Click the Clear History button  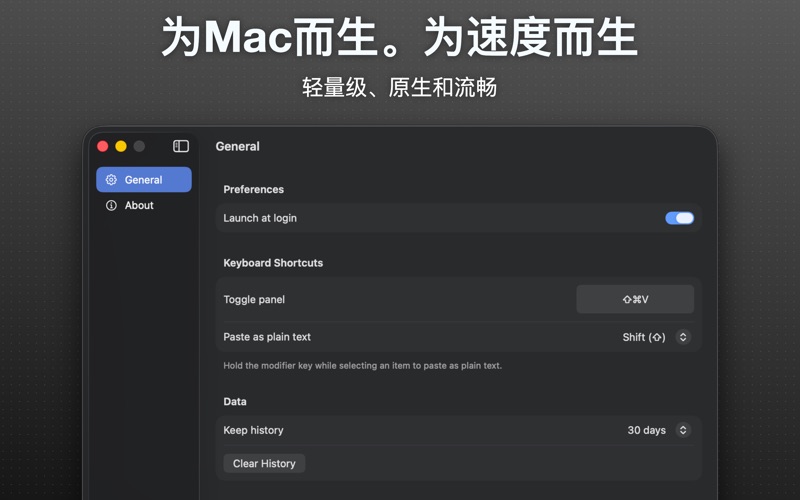[264, 463]
